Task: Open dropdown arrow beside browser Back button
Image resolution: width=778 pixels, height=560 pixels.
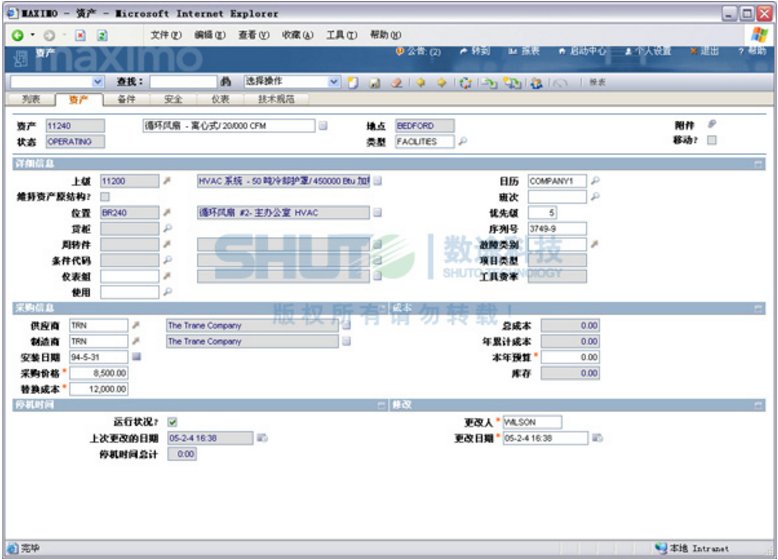Action: (33, 35)
